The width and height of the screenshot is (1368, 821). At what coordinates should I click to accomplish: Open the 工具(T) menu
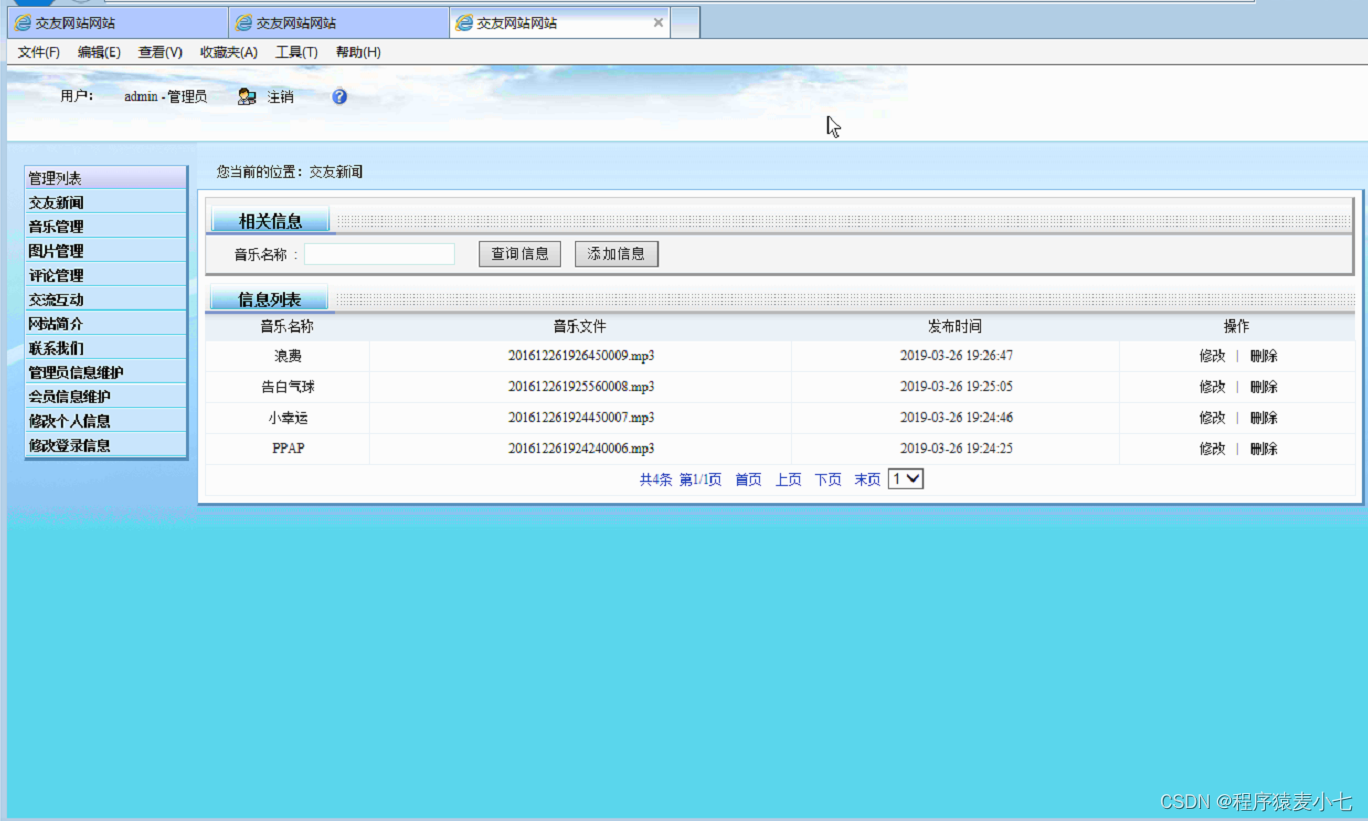point(297,52)
